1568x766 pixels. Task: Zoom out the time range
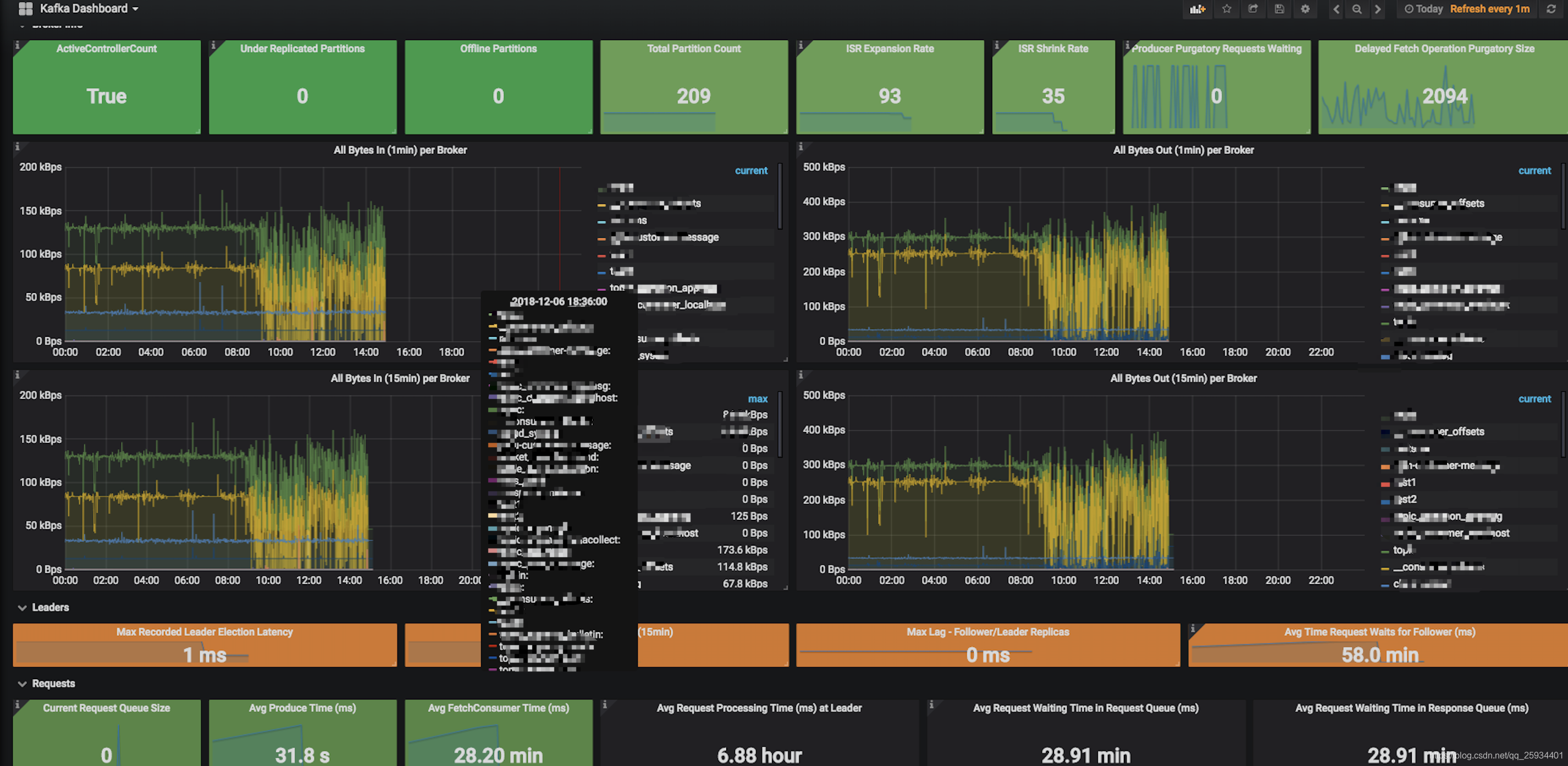[1357, 9]
